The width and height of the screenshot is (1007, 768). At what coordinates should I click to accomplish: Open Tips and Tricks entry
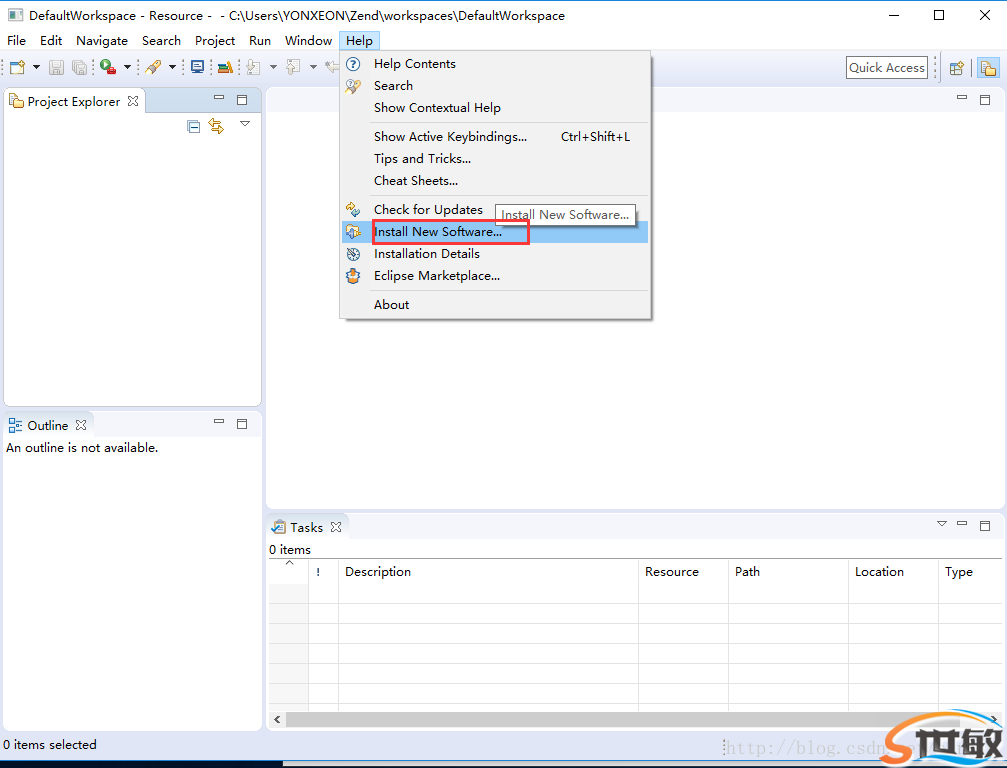[x=495, y=158]
